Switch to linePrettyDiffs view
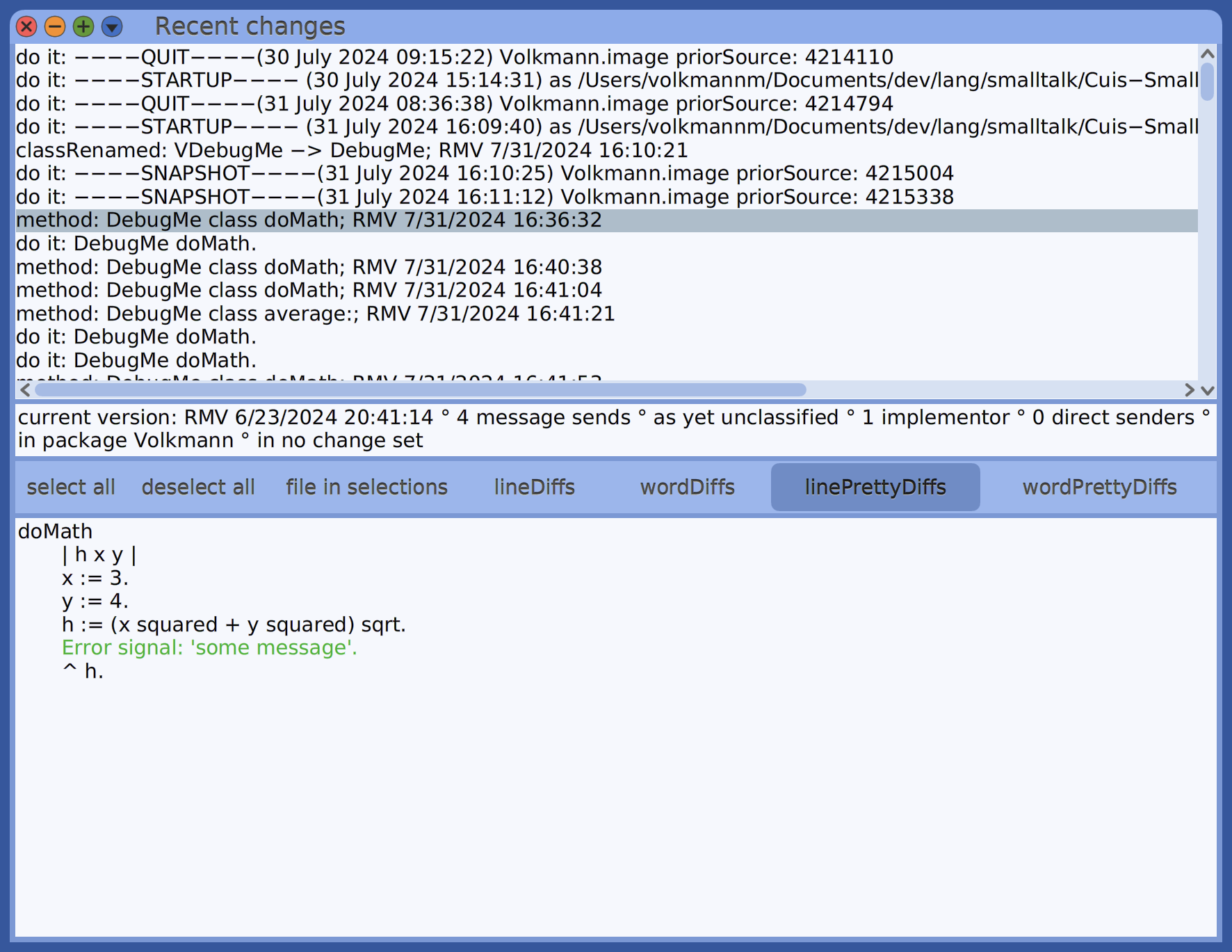 (875, 487)
